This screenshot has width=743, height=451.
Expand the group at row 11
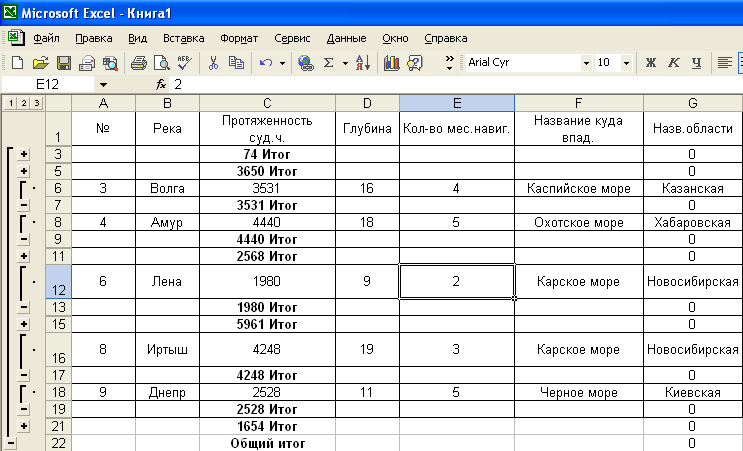[24, 256]
